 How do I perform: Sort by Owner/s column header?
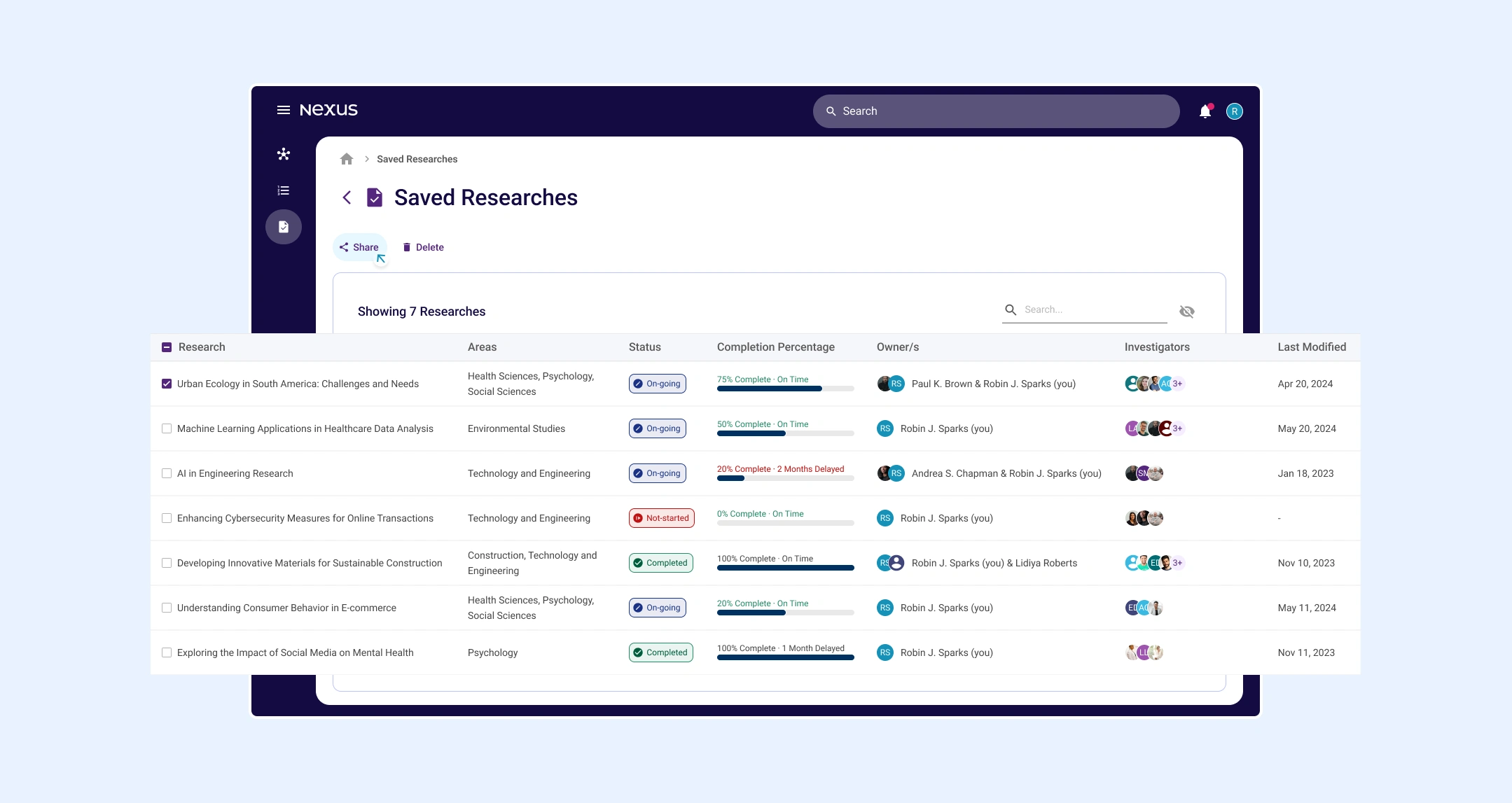[x=898, y=347]
